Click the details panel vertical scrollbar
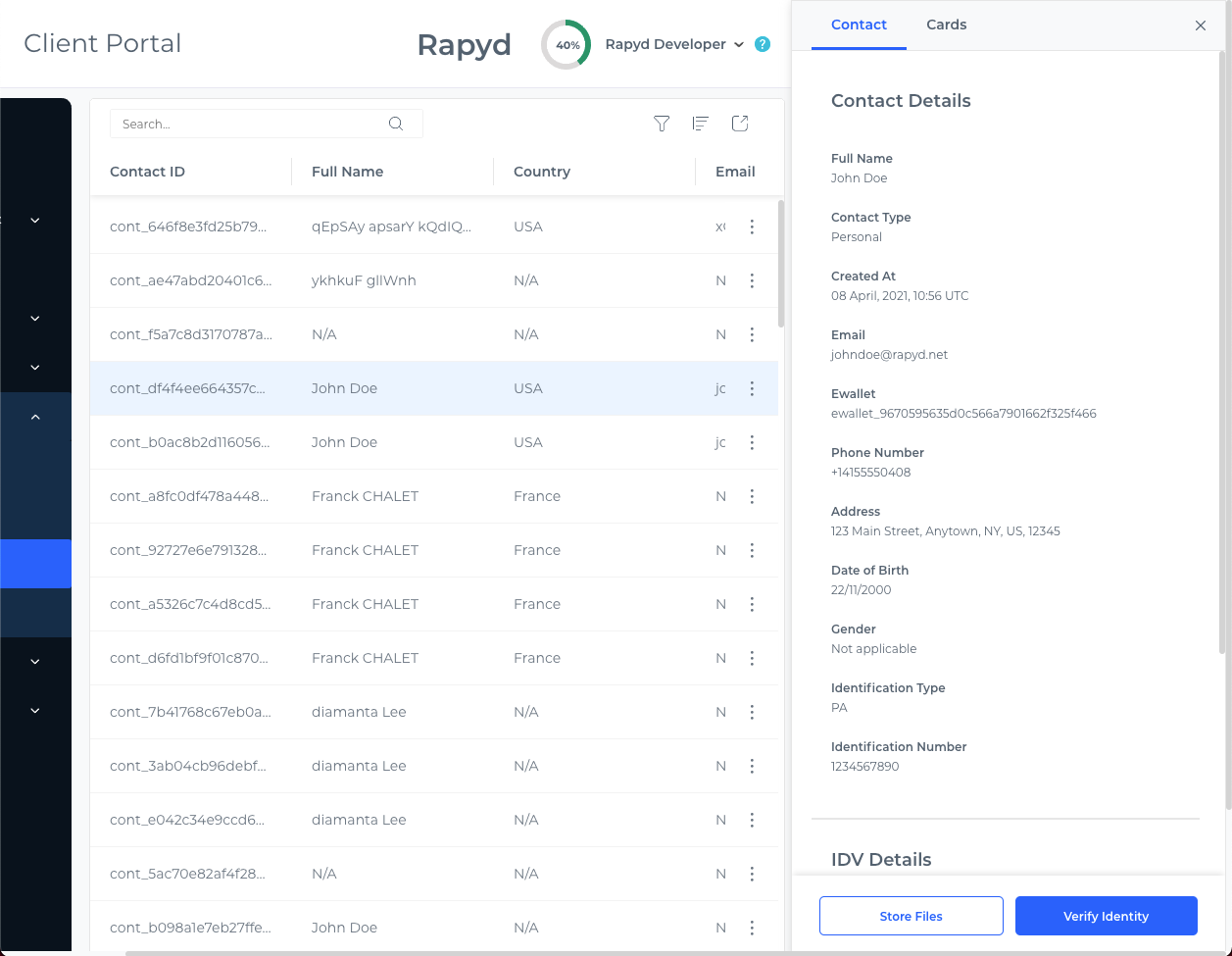The width and height of the screenshot is (1232, 956). [x=1222, y=353]
